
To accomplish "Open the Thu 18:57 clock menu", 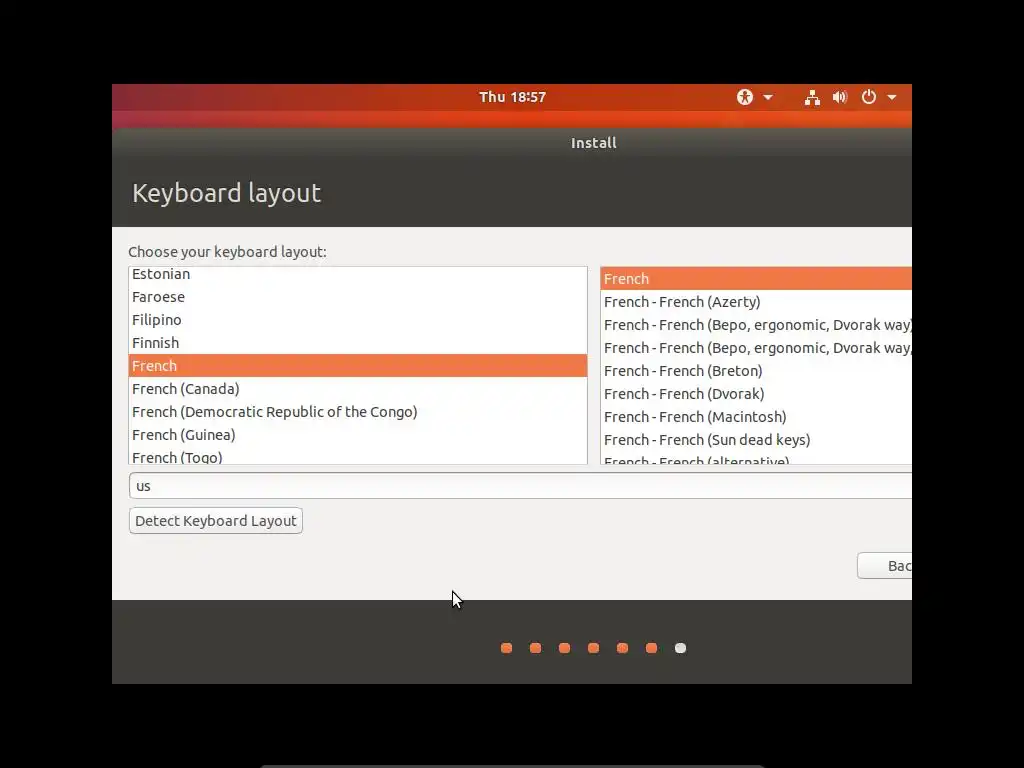I will click(512, 97).
